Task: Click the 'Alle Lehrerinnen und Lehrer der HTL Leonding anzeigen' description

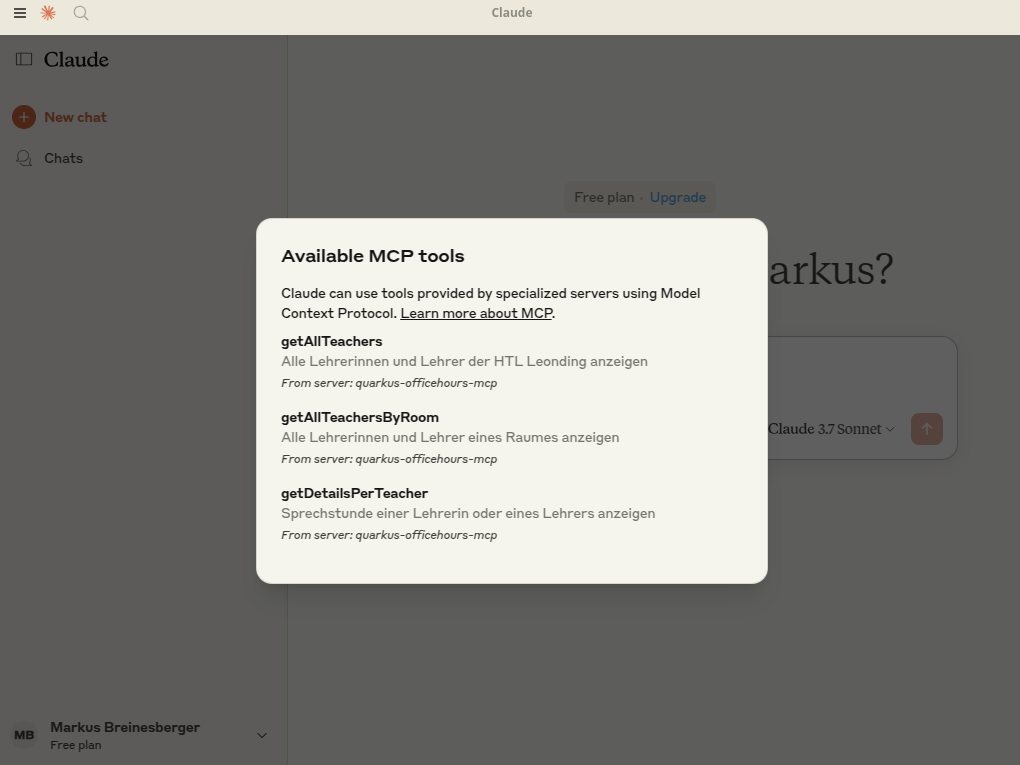Action: [x=464, y=361]
